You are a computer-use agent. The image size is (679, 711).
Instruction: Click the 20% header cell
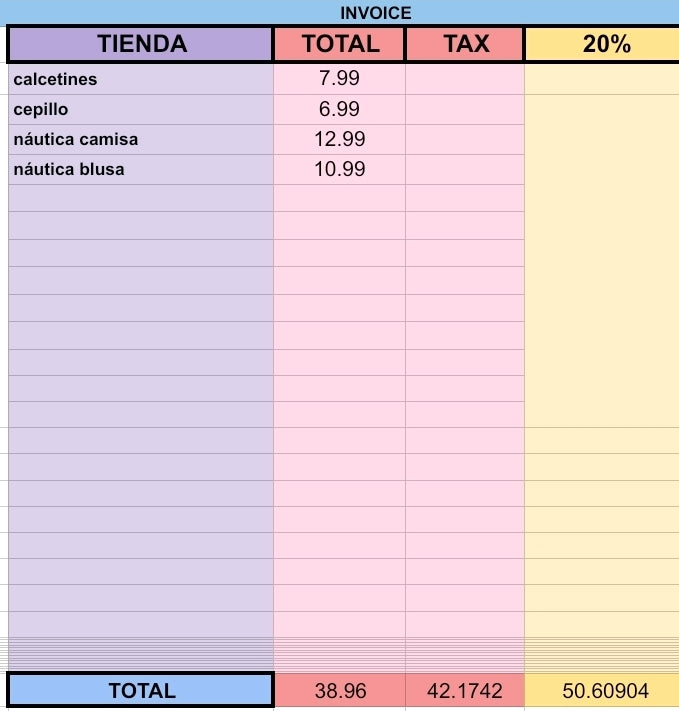[602, 44]
